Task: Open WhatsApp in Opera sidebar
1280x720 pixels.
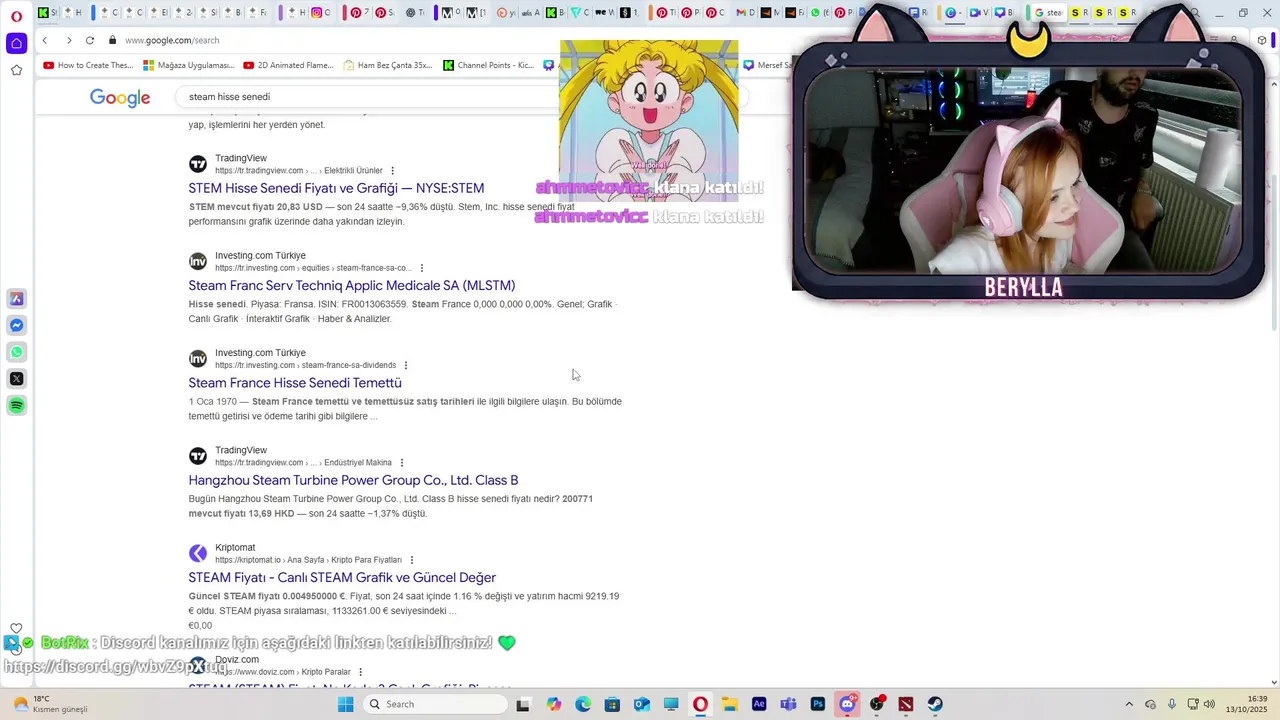Action: point(16,352)
